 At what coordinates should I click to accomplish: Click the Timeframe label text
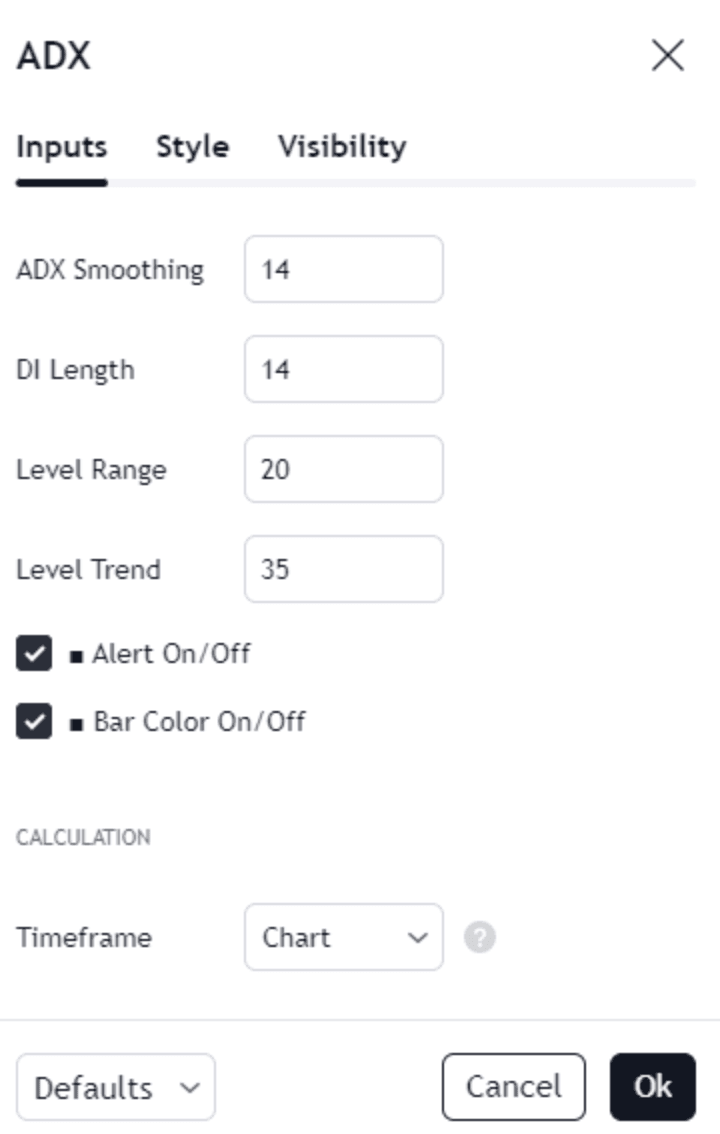pos(84,938)
